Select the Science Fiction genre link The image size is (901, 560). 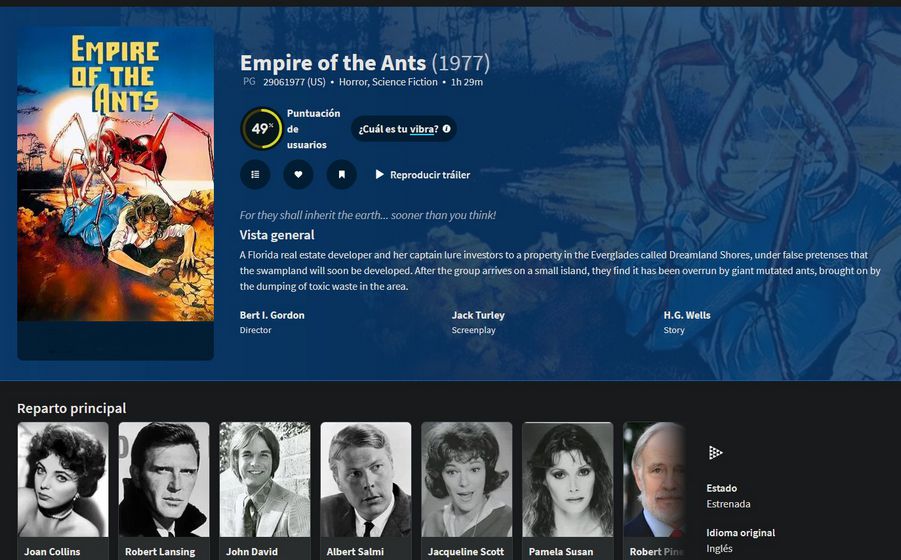coord(405,82)
